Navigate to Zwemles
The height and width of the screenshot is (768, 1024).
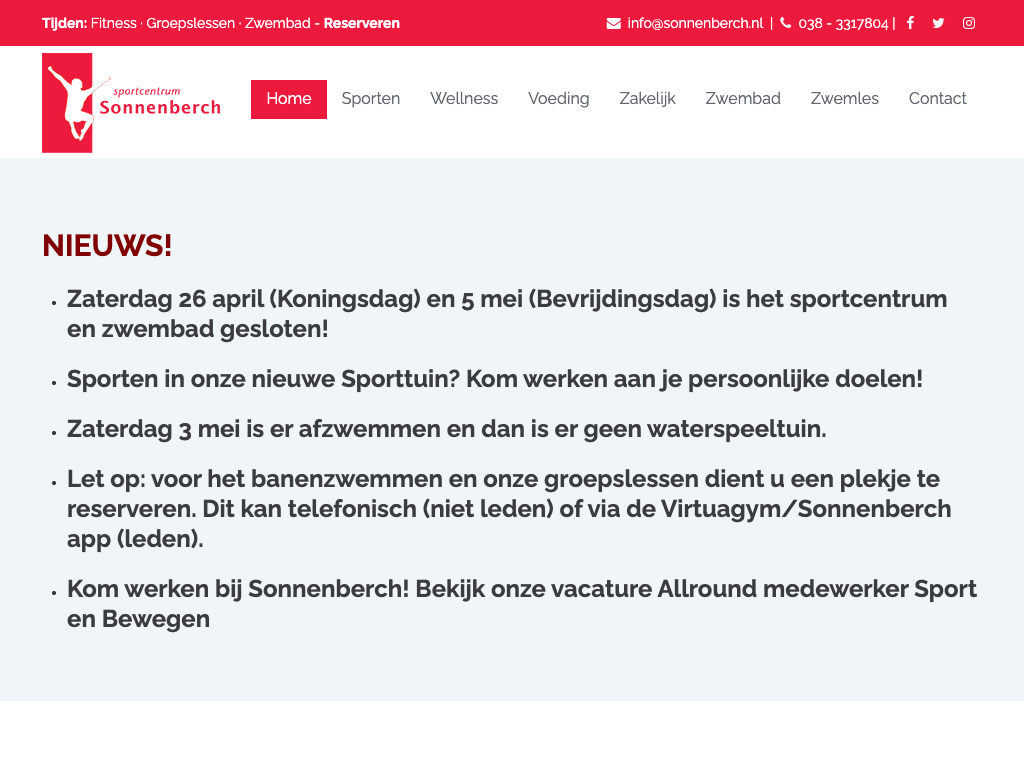click(845, 99)
